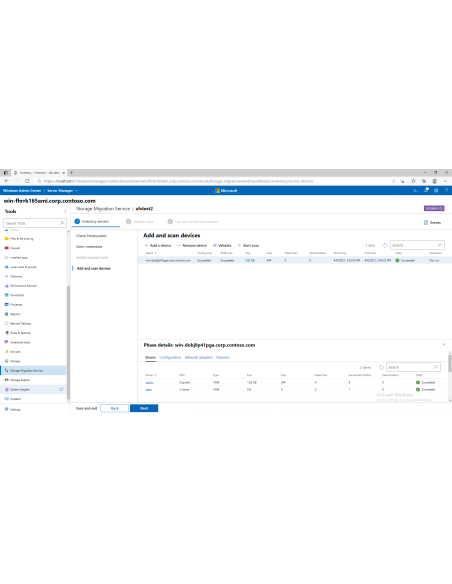Focus the Search Tools input field
The height and width of the screenshot is (584, 452).
coord(35,223)
